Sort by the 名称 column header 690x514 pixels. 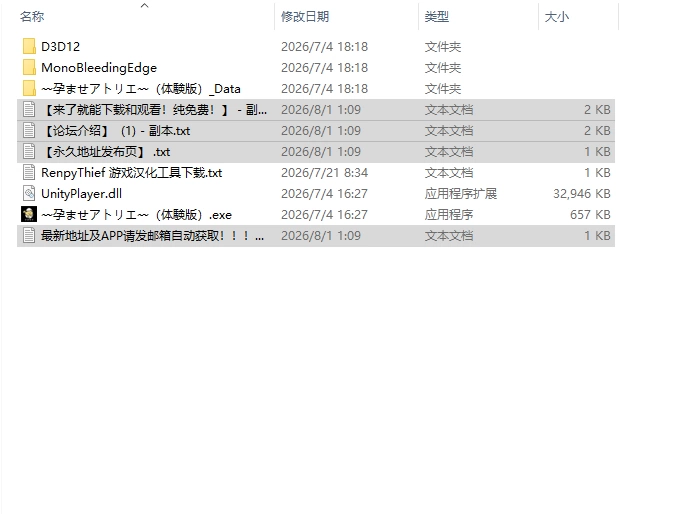[32, 17]
